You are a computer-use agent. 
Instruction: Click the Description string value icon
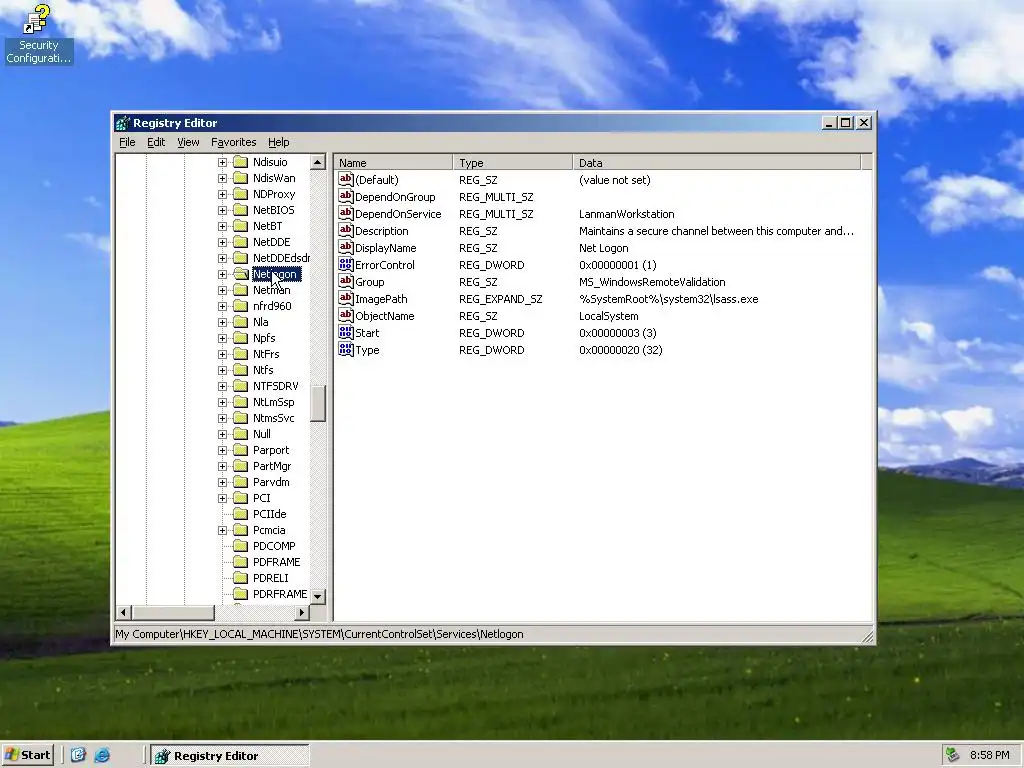(x=345, y=231)
